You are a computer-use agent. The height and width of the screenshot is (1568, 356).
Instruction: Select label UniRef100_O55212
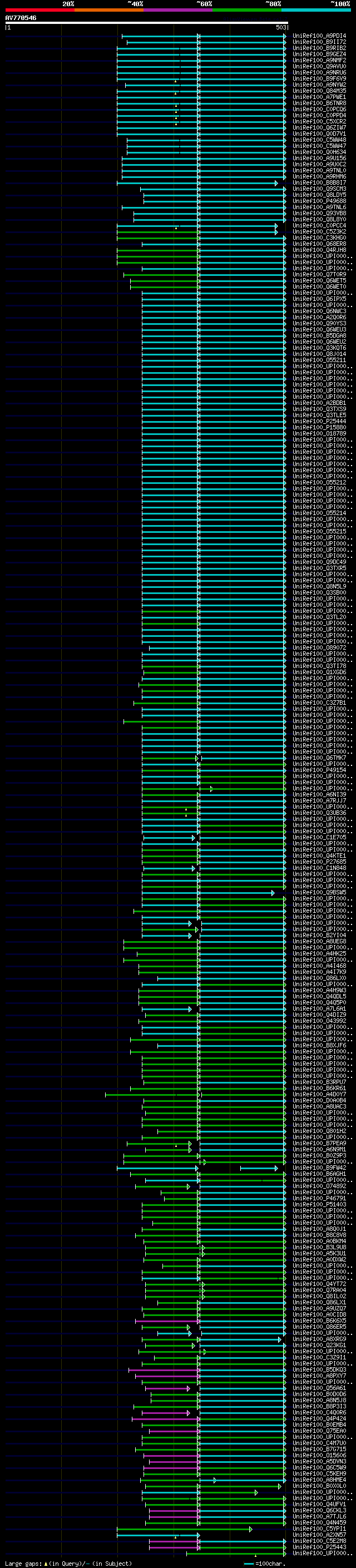[x=319, y=482]
